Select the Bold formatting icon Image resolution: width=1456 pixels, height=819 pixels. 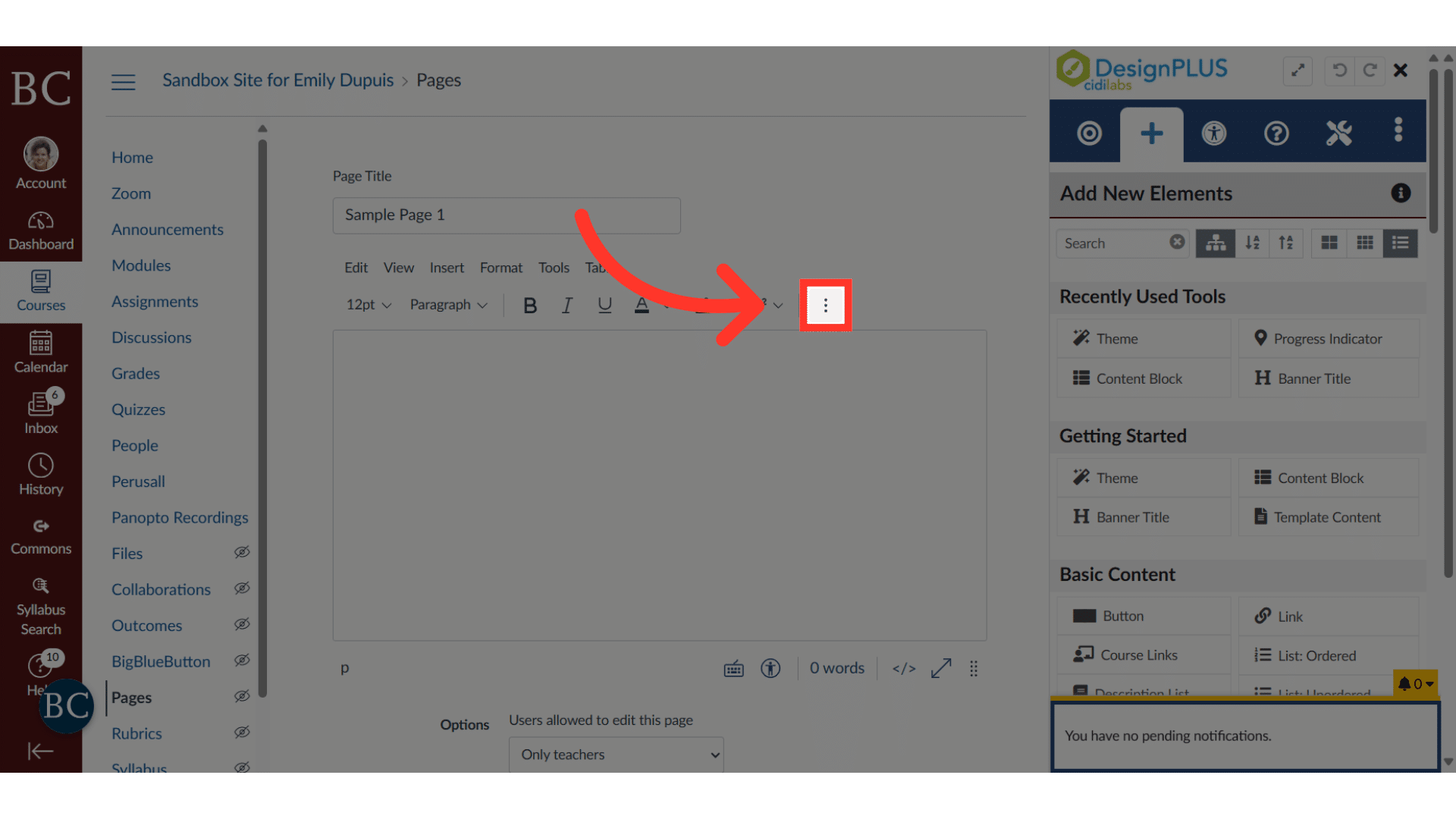(529, 305)
